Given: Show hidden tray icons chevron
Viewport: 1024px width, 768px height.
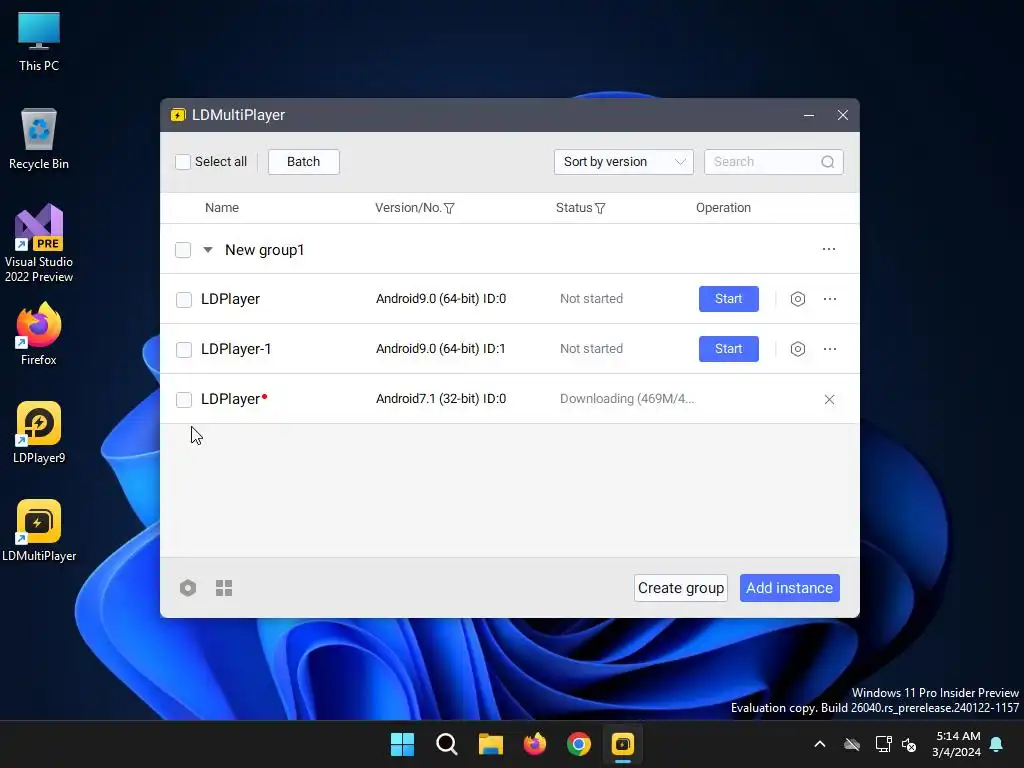Looking at the screenshot, I should pyautogui.click(x=820, y=744).
